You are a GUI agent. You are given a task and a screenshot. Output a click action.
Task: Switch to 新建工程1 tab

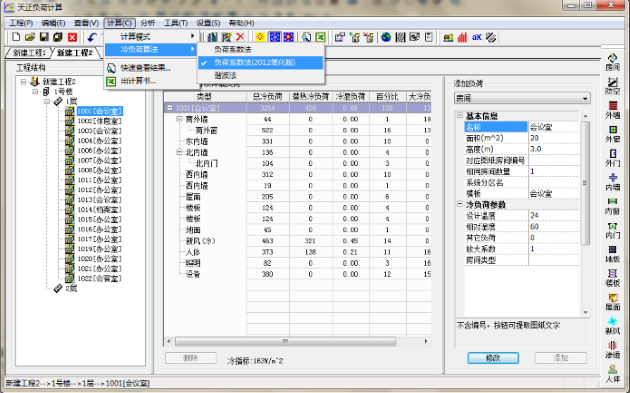29,53
